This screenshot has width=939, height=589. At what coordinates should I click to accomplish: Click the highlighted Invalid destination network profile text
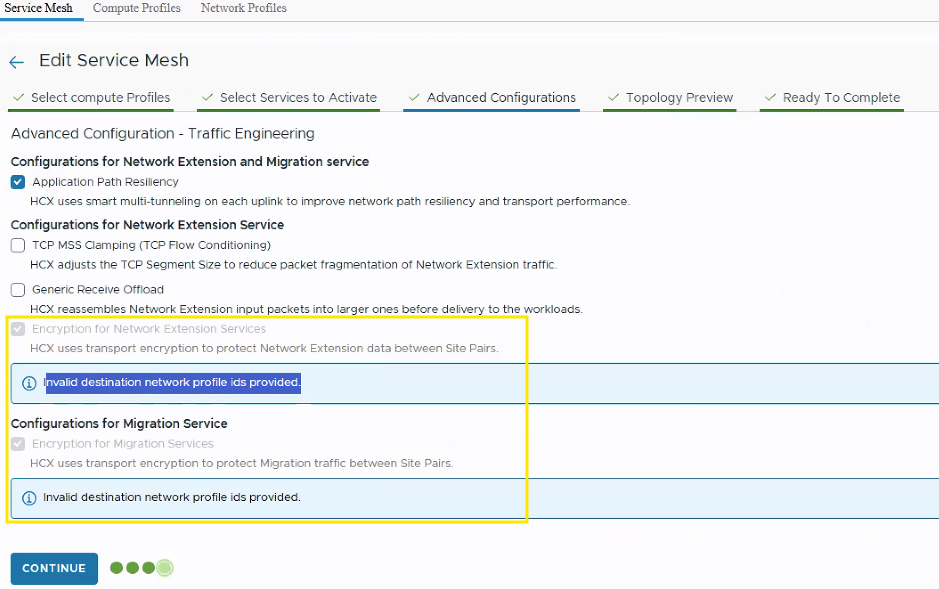pyautogui.click(x=172, y=383)
